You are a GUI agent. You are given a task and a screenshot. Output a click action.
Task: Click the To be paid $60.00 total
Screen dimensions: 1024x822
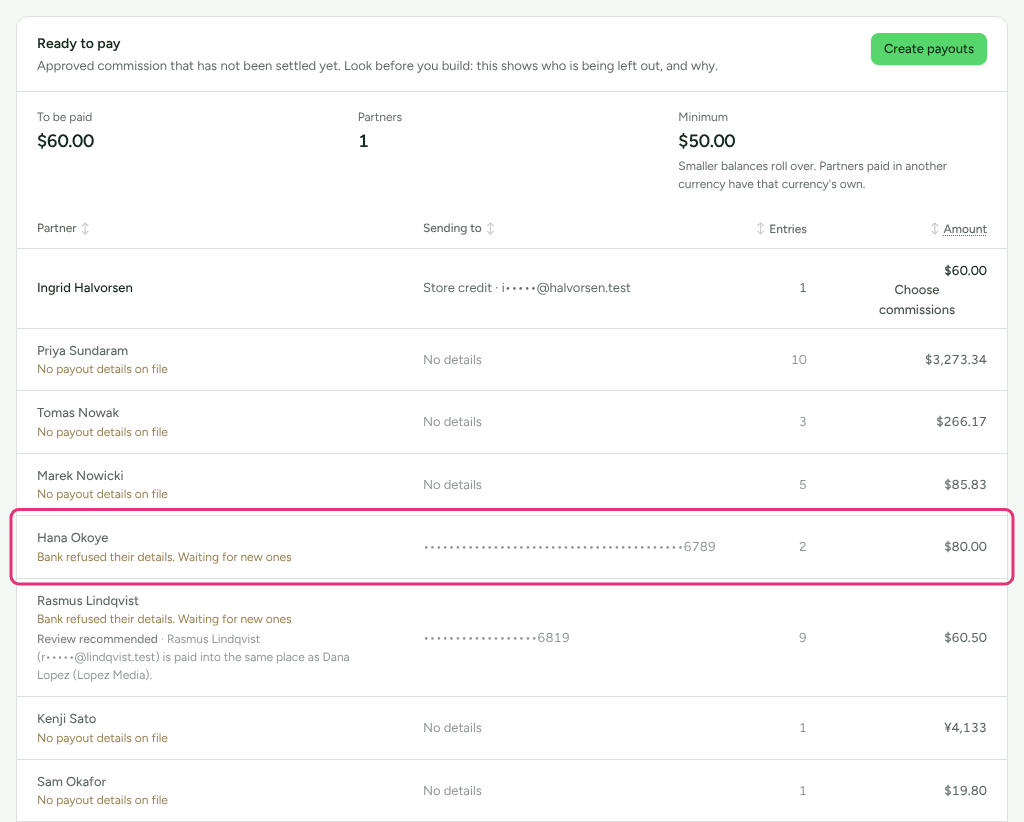click(65, 140)
